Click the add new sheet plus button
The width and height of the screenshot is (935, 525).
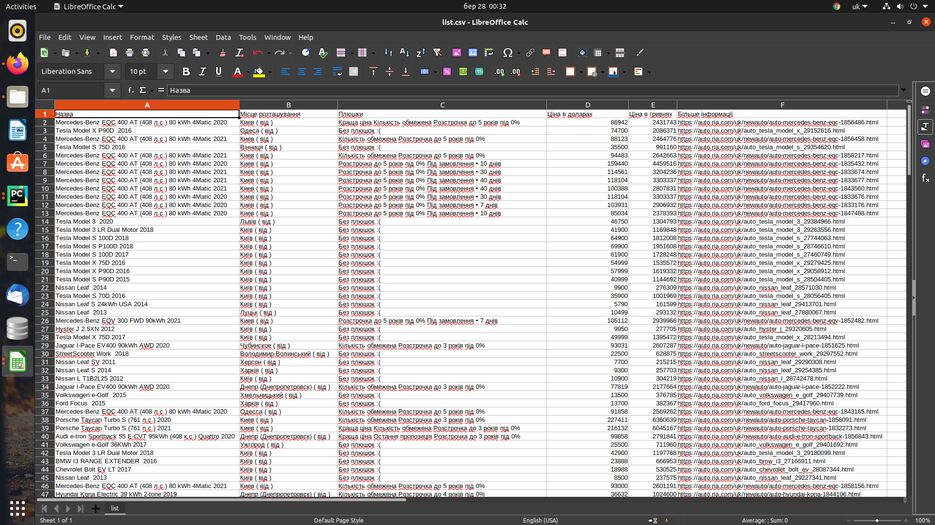[95, 508]
